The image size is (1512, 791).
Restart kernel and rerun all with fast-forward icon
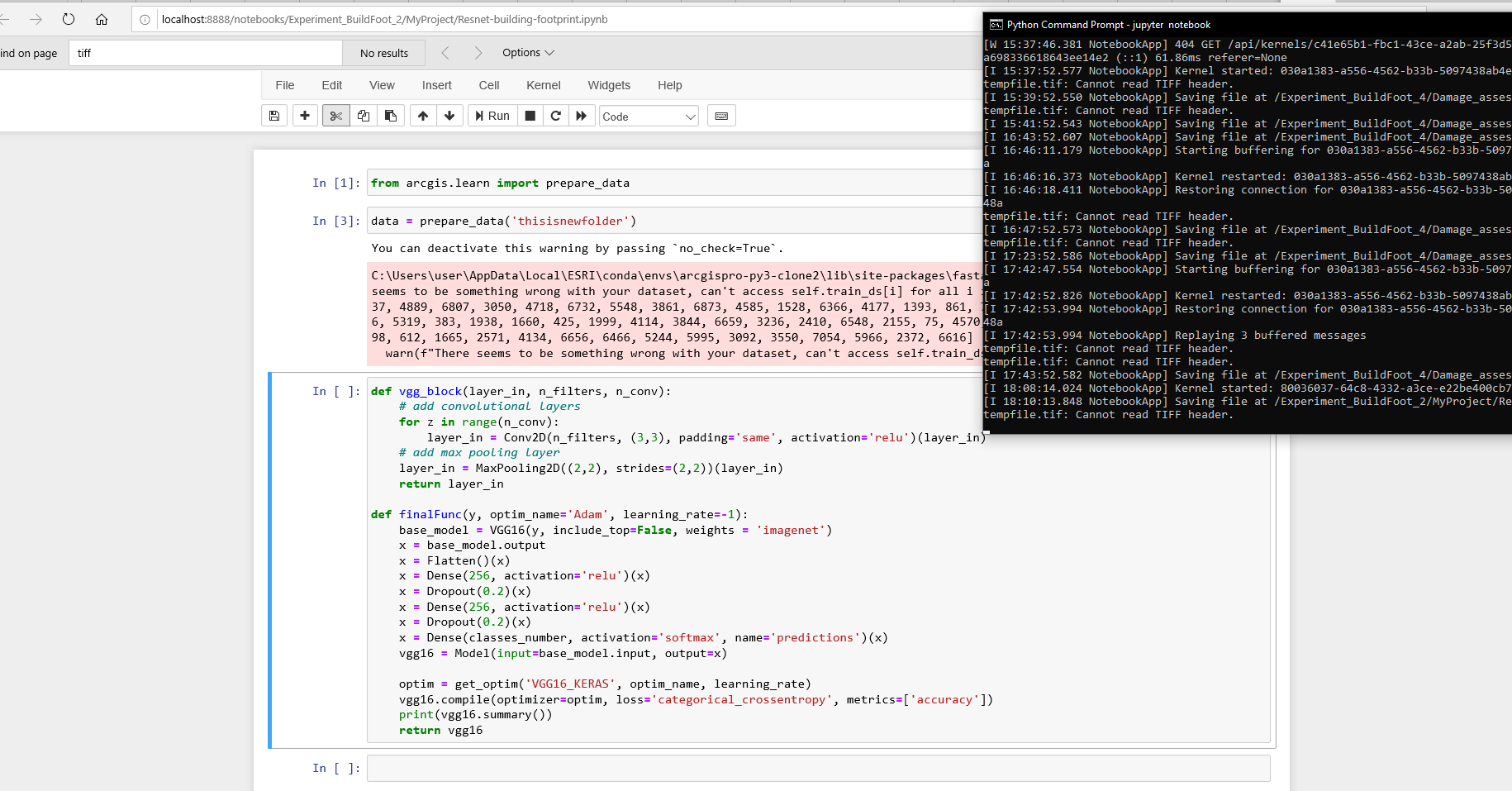[x=582, y=116]
